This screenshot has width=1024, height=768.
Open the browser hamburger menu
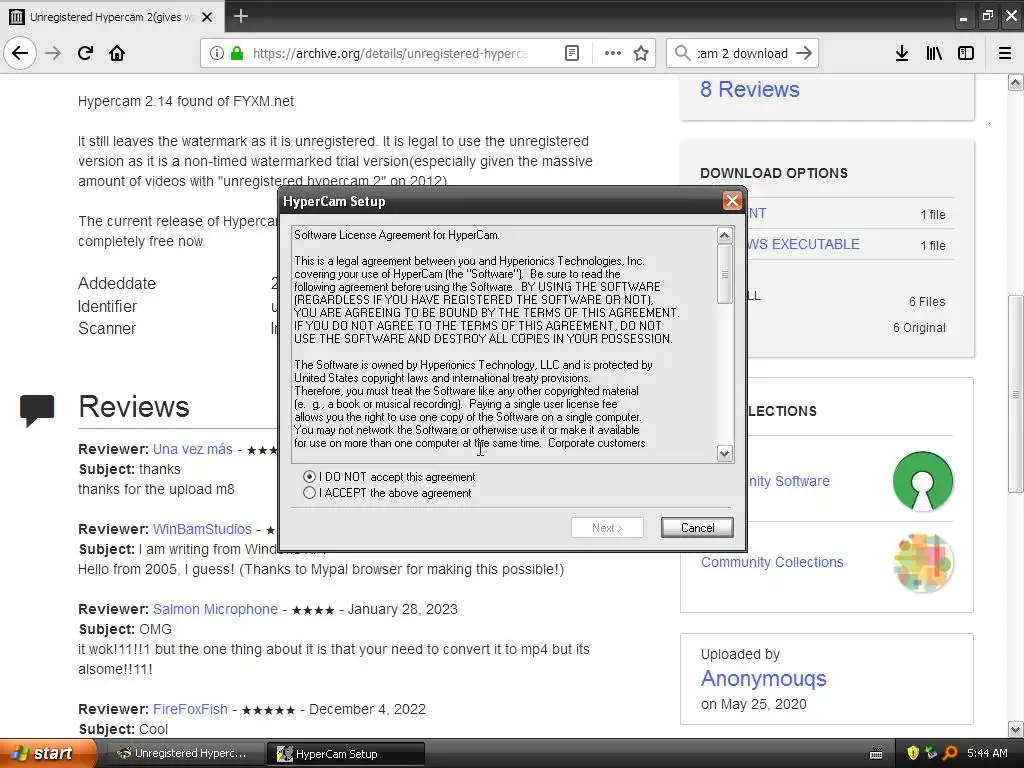(1004, 53)
